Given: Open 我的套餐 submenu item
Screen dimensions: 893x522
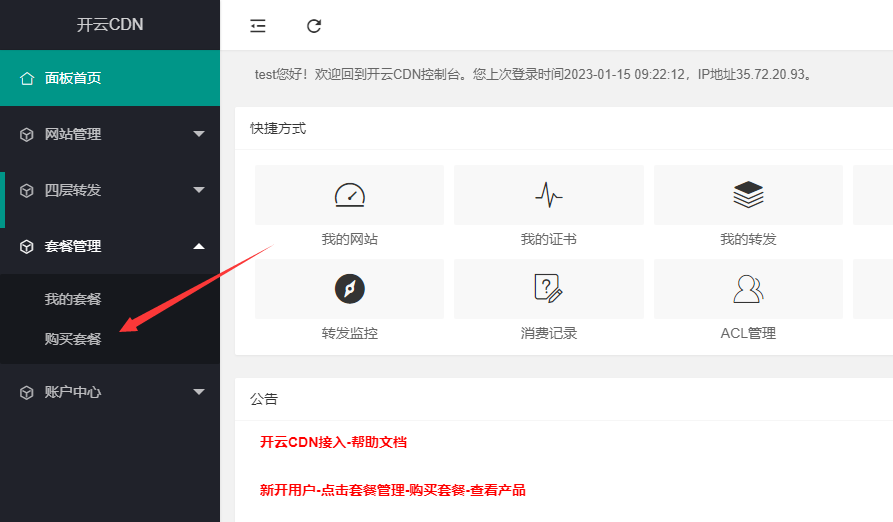Looking at the screenshot, I should click(x=73, y=299).
